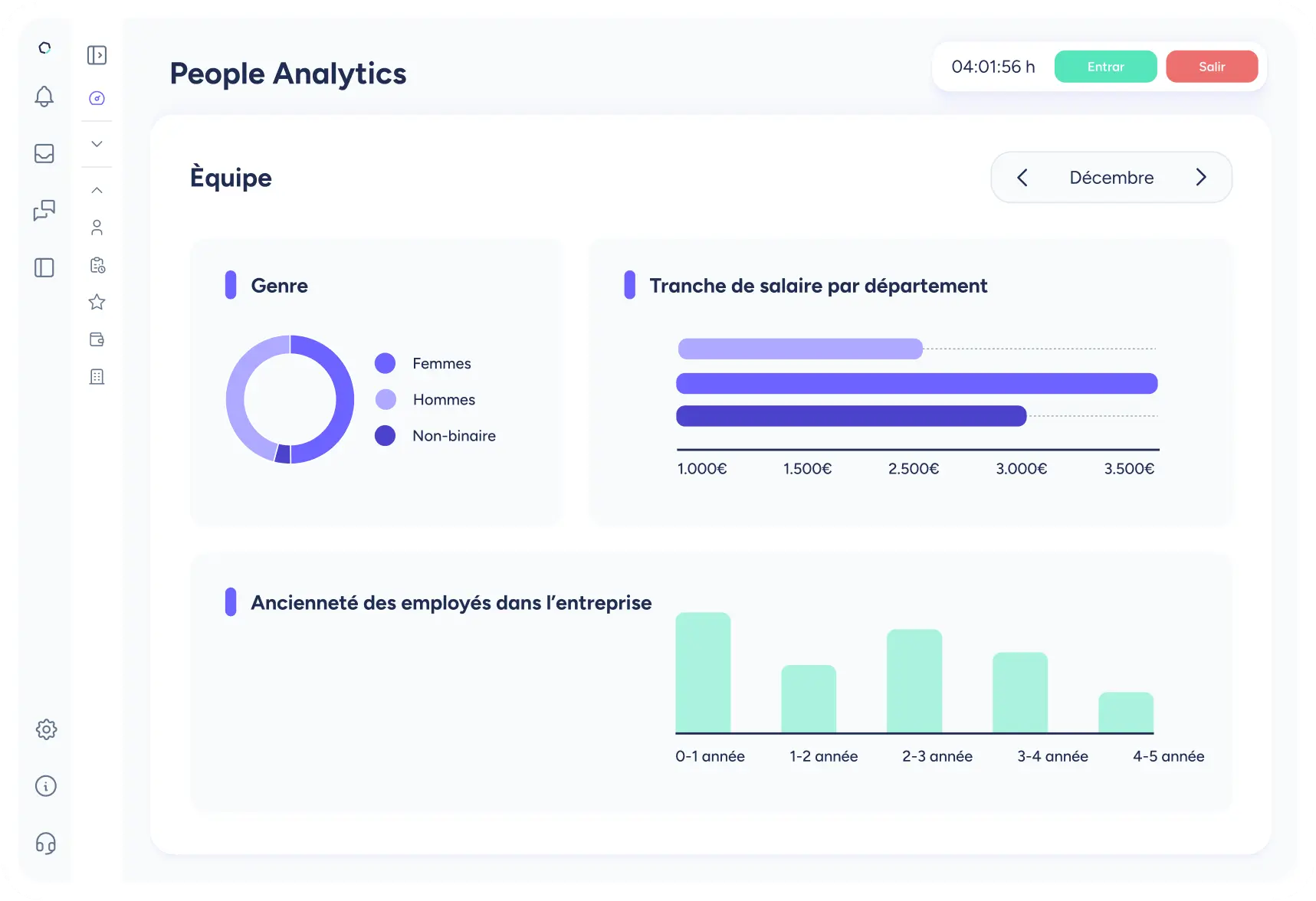1316x901 pixels.
Task: Click the info circle icon
Action: (x=46, y=786)
